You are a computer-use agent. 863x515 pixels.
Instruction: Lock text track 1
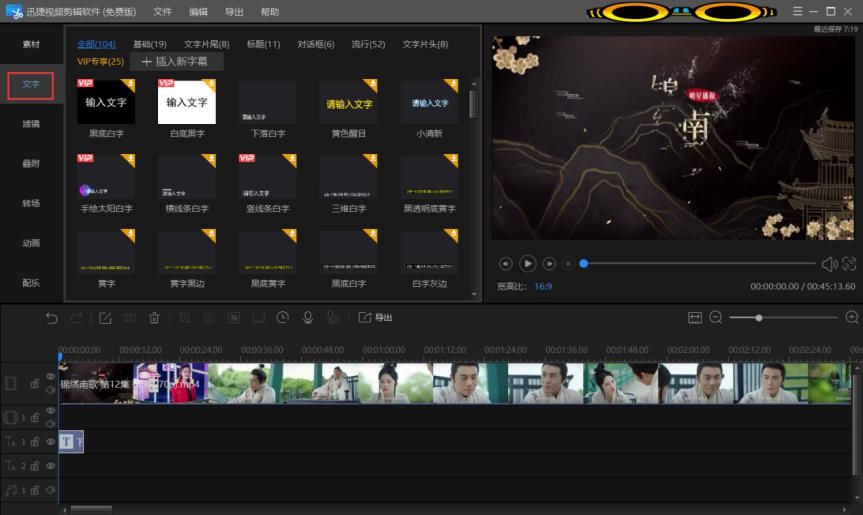coord(35,442)
